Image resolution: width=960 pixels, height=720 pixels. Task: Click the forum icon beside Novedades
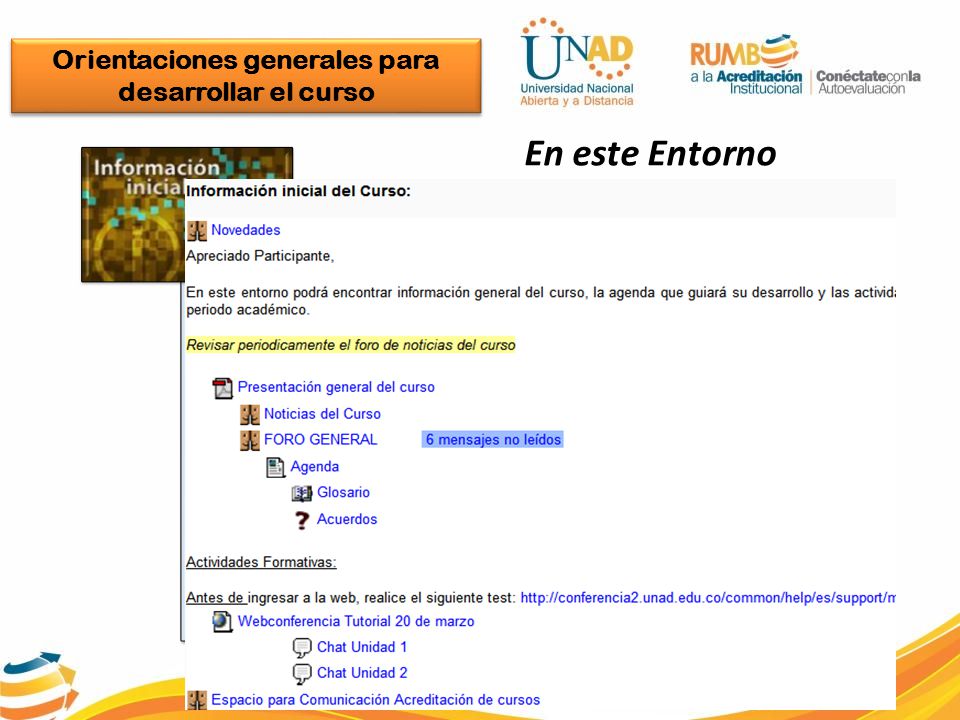point(197,231)
